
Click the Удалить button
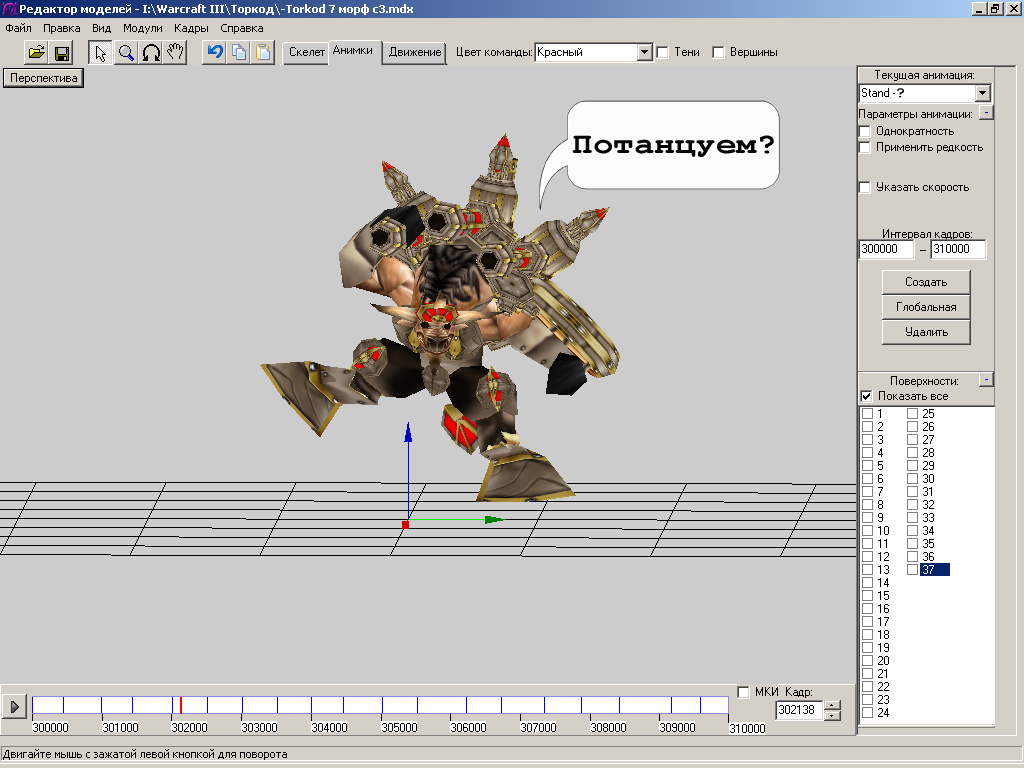[925, 332]
